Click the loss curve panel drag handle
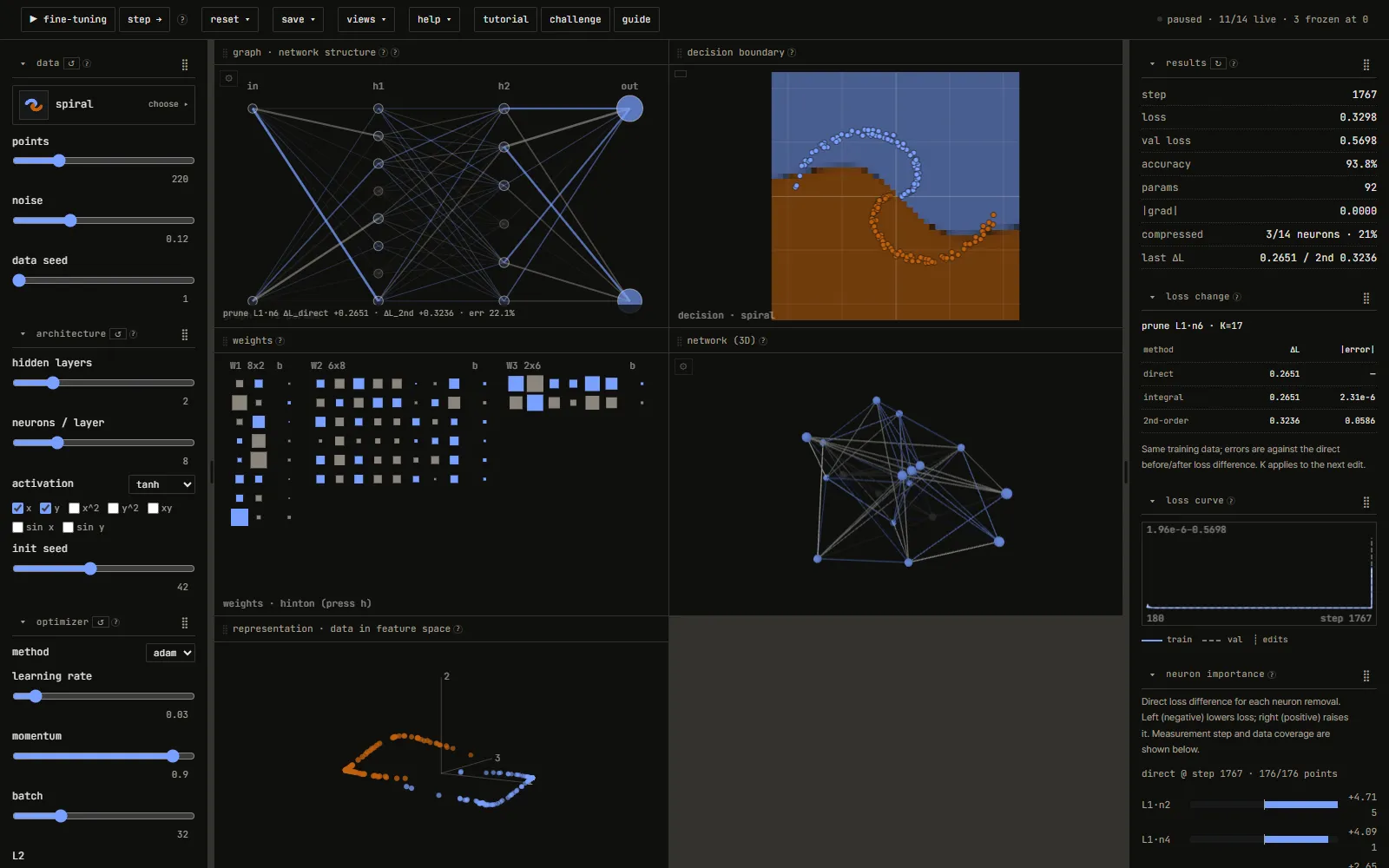 click(x=1366, y=502)
